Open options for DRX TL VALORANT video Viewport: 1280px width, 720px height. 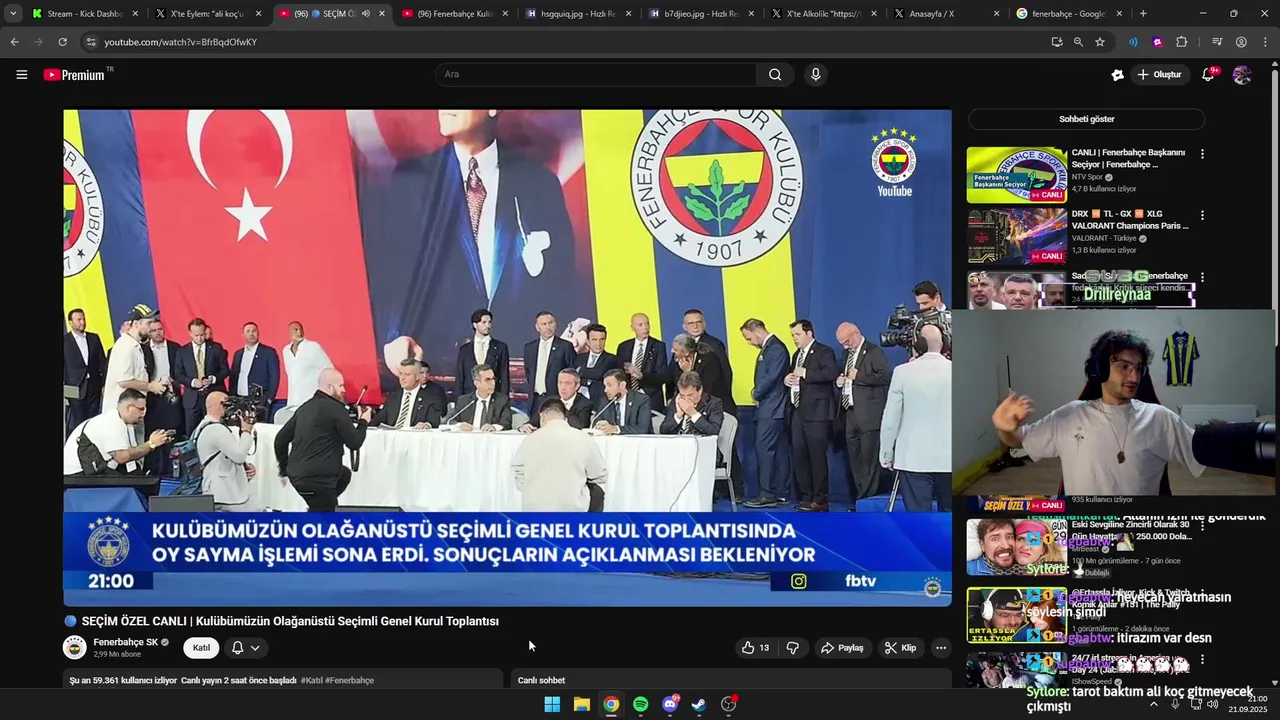pos(1202,215)
